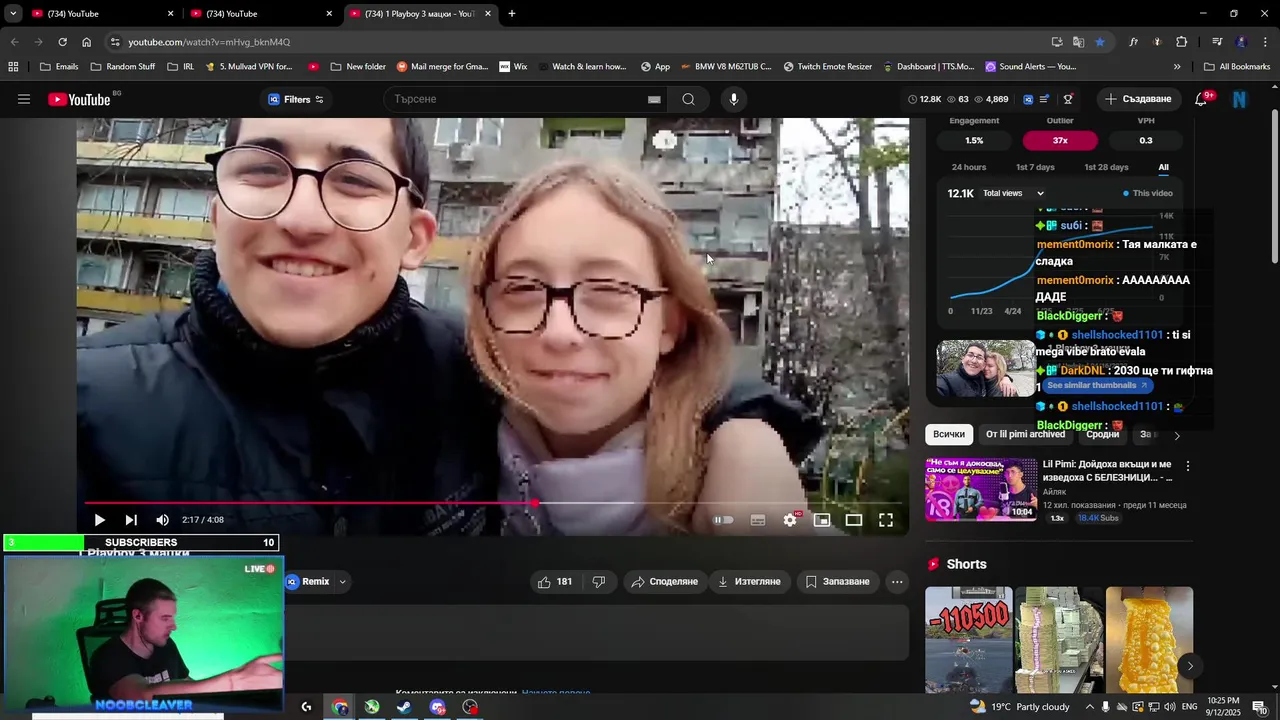
Task: Skip to the next video
Action: [131, 520]
